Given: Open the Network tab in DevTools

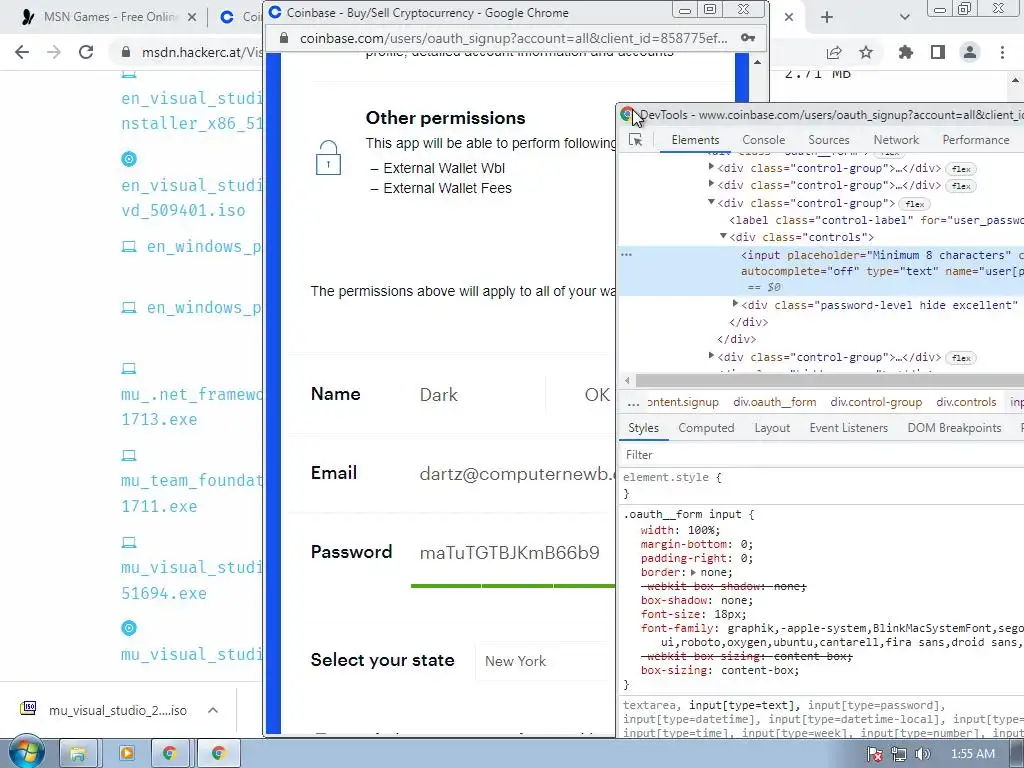Looking at the screenshot, I should (896, 140).
